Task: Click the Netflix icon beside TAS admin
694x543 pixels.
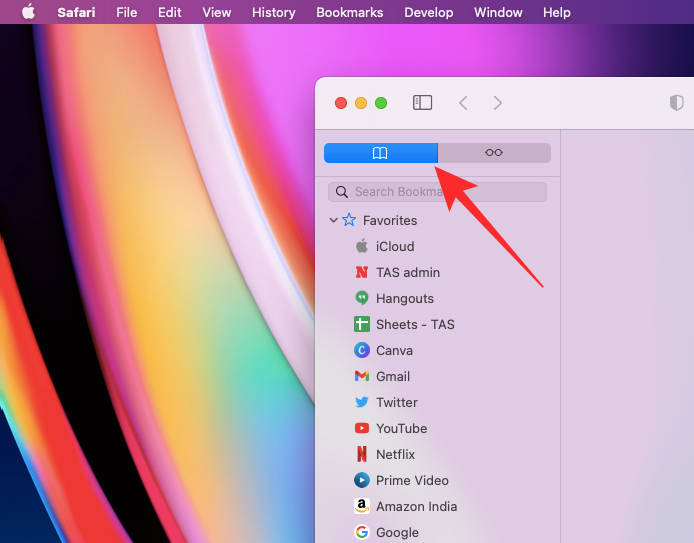Action: click(x=362, y=272)
